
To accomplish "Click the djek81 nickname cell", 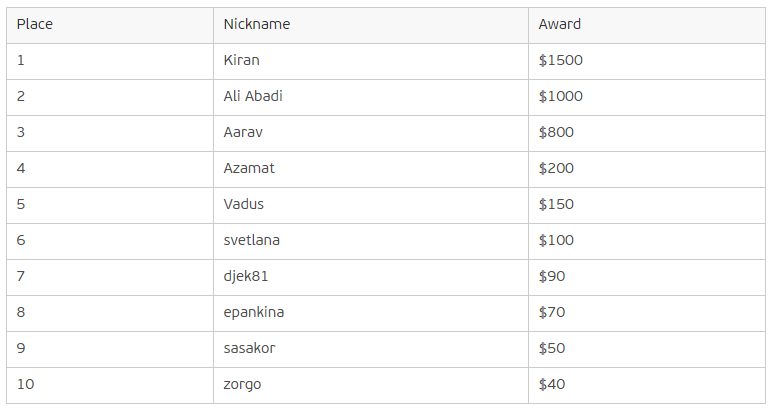I will [x=371, y=277].
